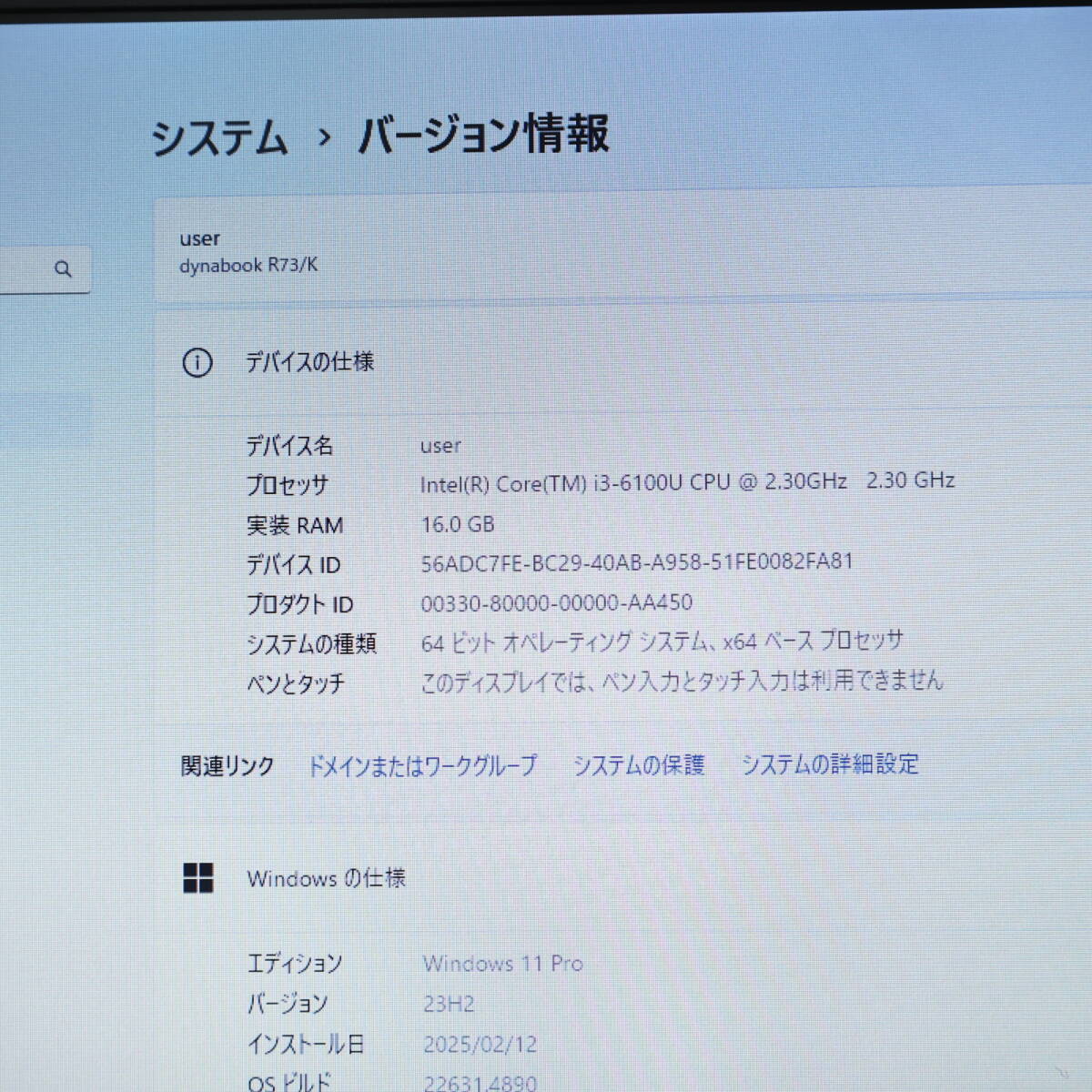Open ドメインまたはワークグループ link
The height and width of the screenshot is (1092, 1092).
tap(422, 766)
